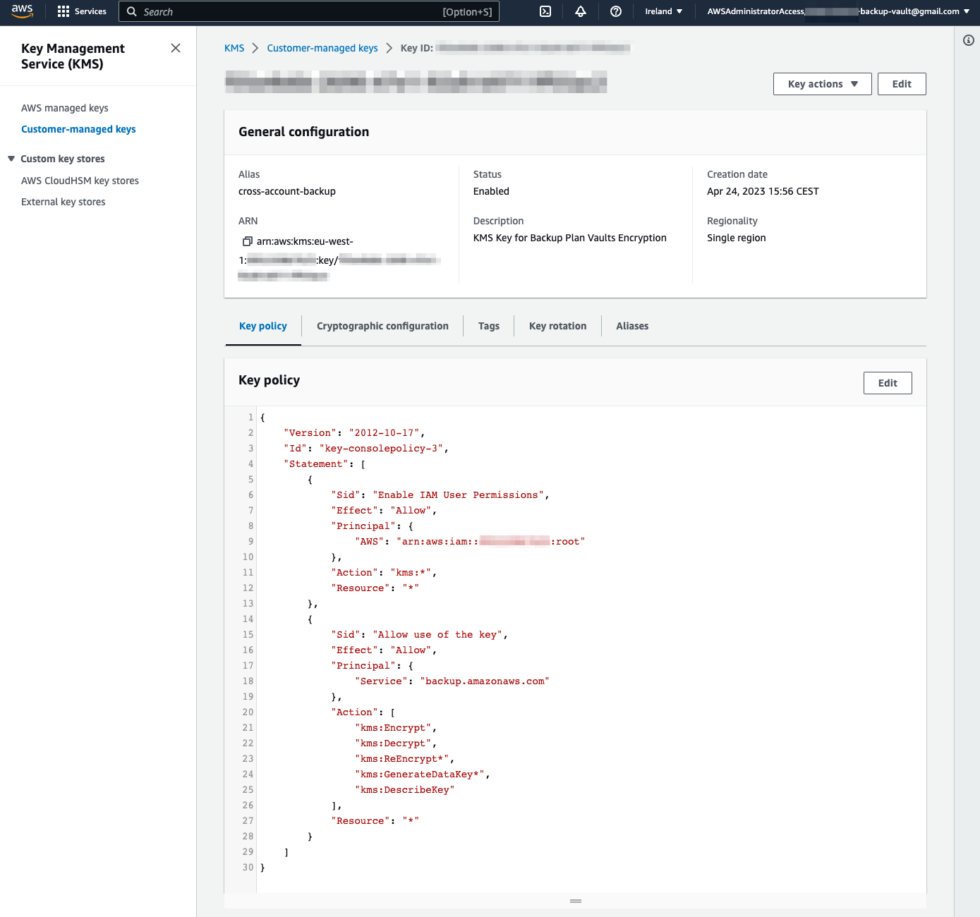Open the info panel via the i icon
This screenshot has width=980, height=917.
(966, 39)
